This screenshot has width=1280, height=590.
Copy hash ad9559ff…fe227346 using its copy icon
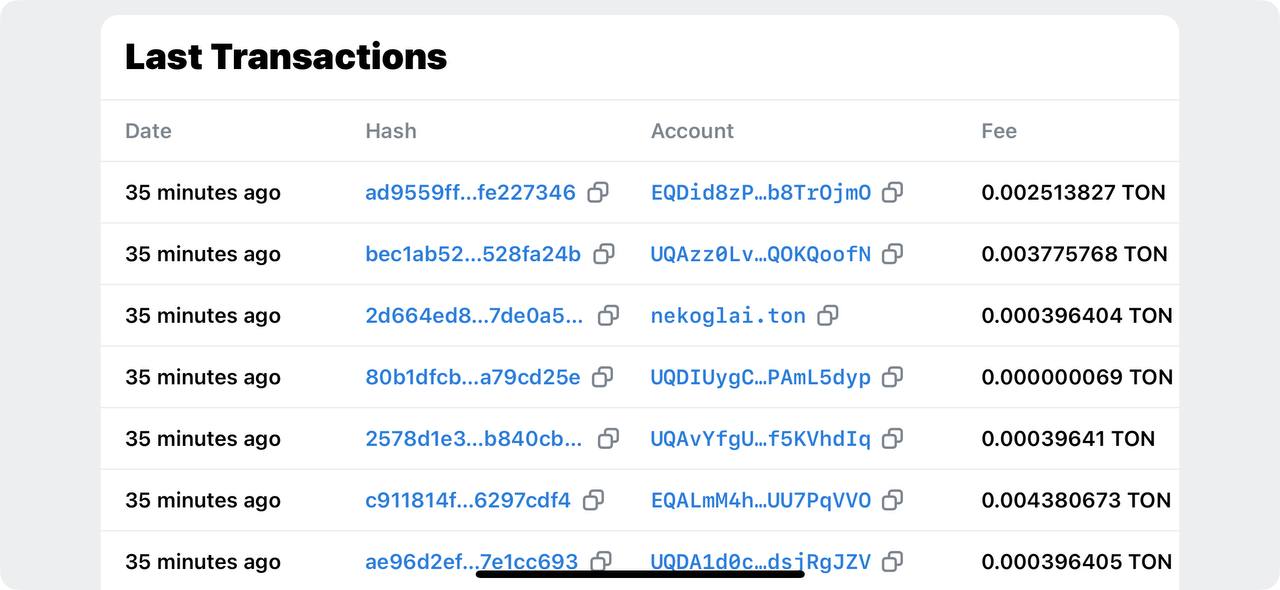click(x=598, y=192)
